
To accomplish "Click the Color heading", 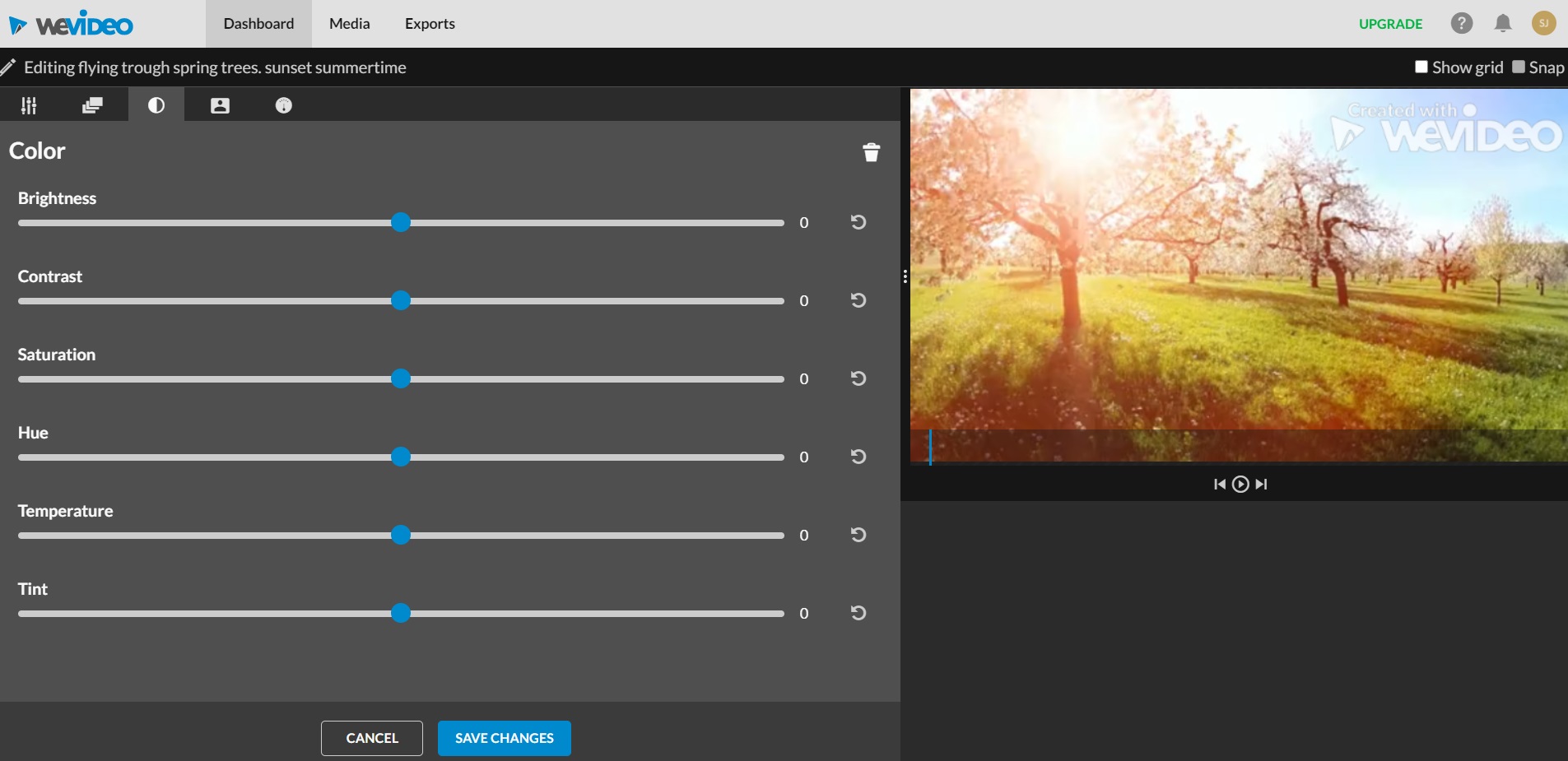I will [x=37, y=151].
